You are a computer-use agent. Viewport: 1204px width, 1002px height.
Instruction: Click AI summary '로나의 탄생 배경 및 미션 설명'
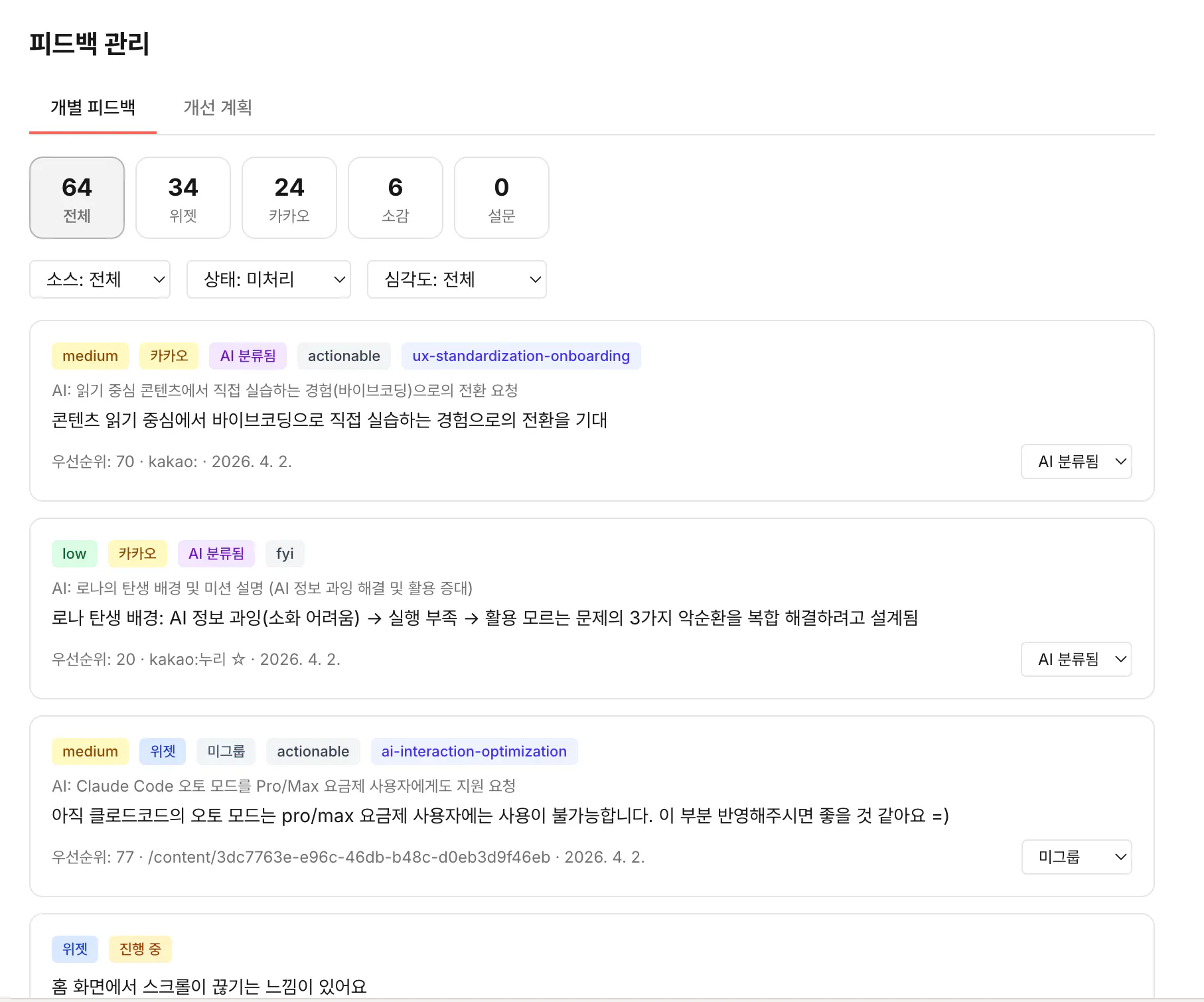(262, 588)
